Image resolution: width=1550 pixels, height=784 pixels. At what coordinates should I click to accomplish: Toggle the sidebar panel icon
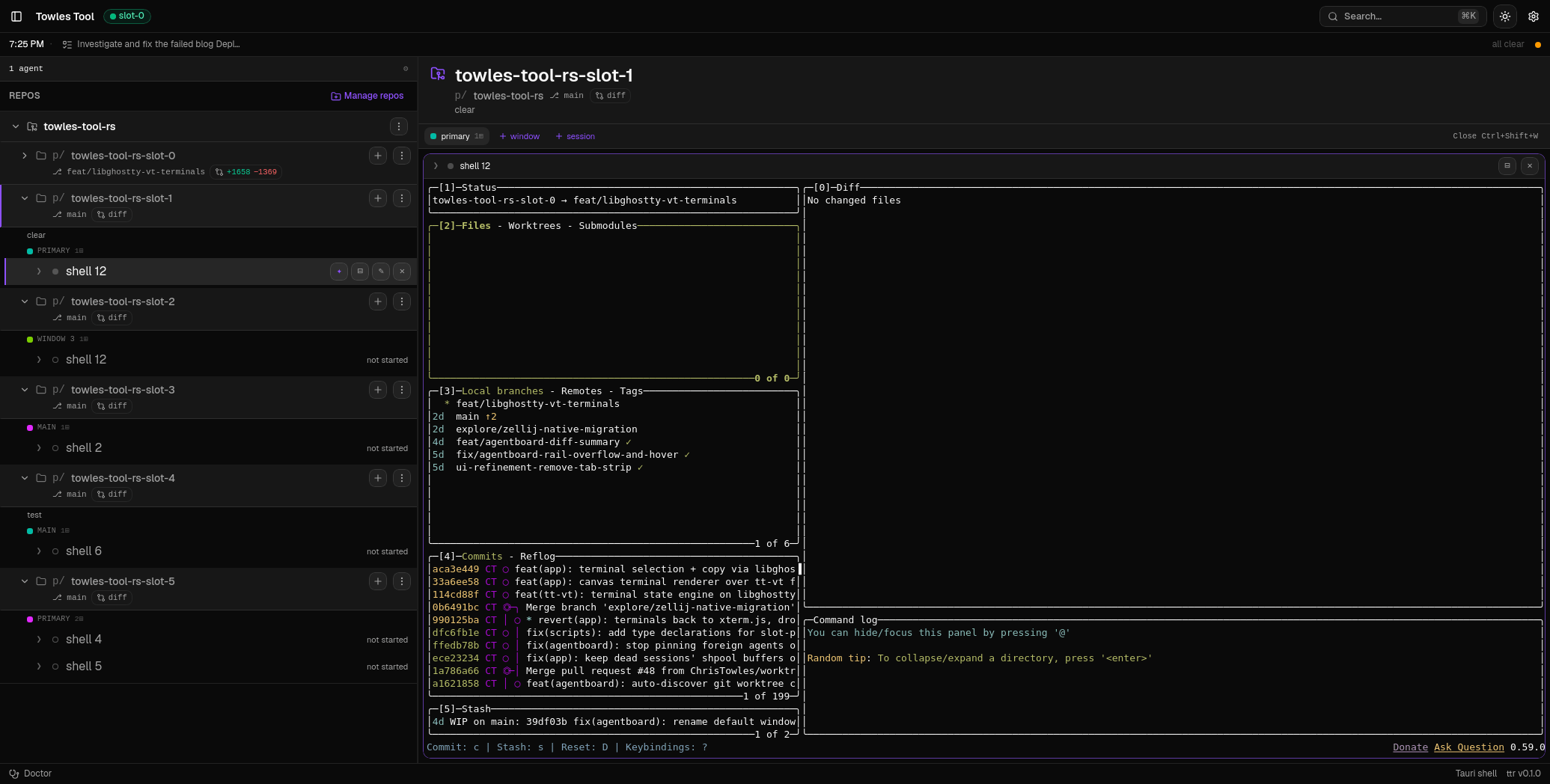16,16
